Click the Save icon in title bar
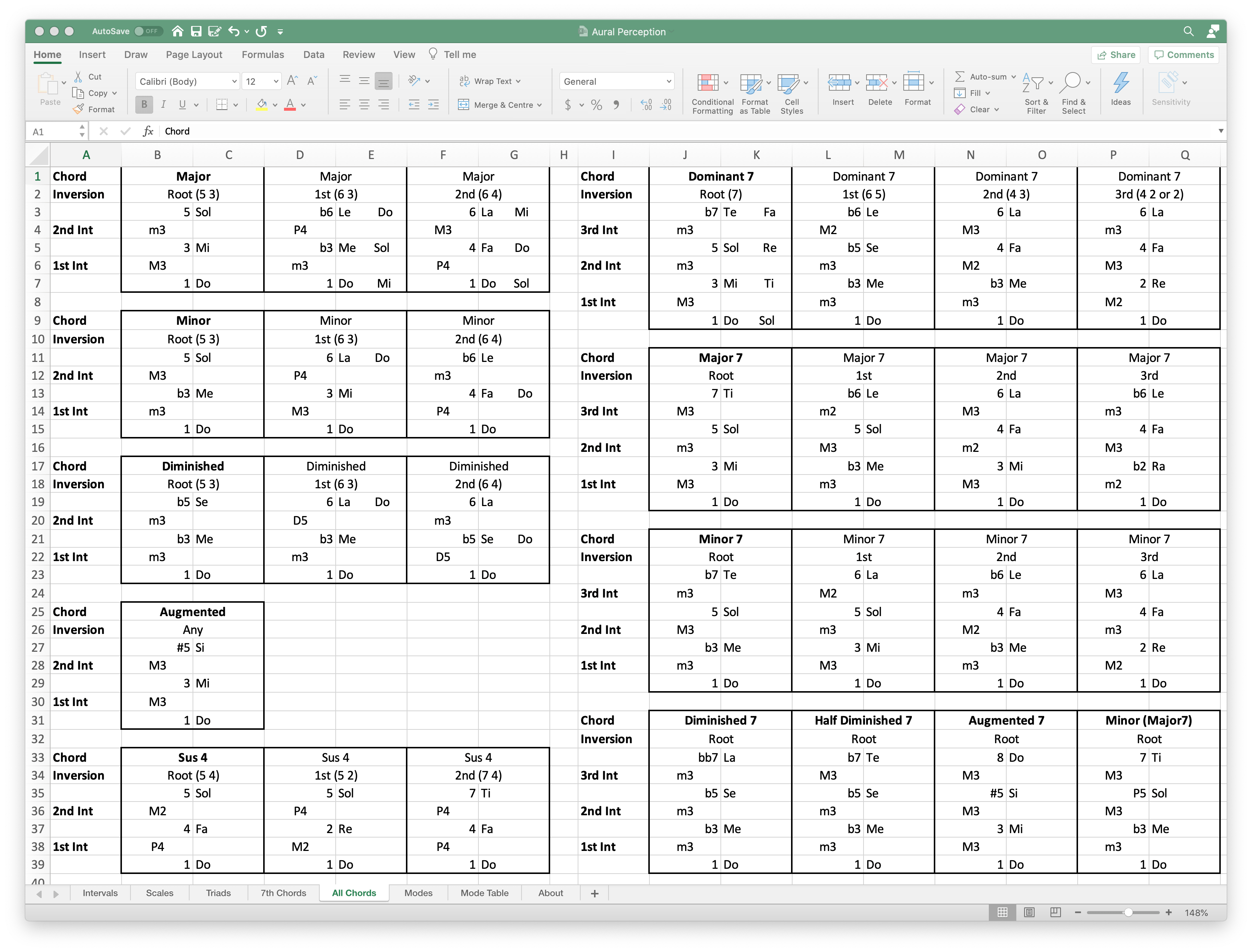 click(x=196, y=31)
